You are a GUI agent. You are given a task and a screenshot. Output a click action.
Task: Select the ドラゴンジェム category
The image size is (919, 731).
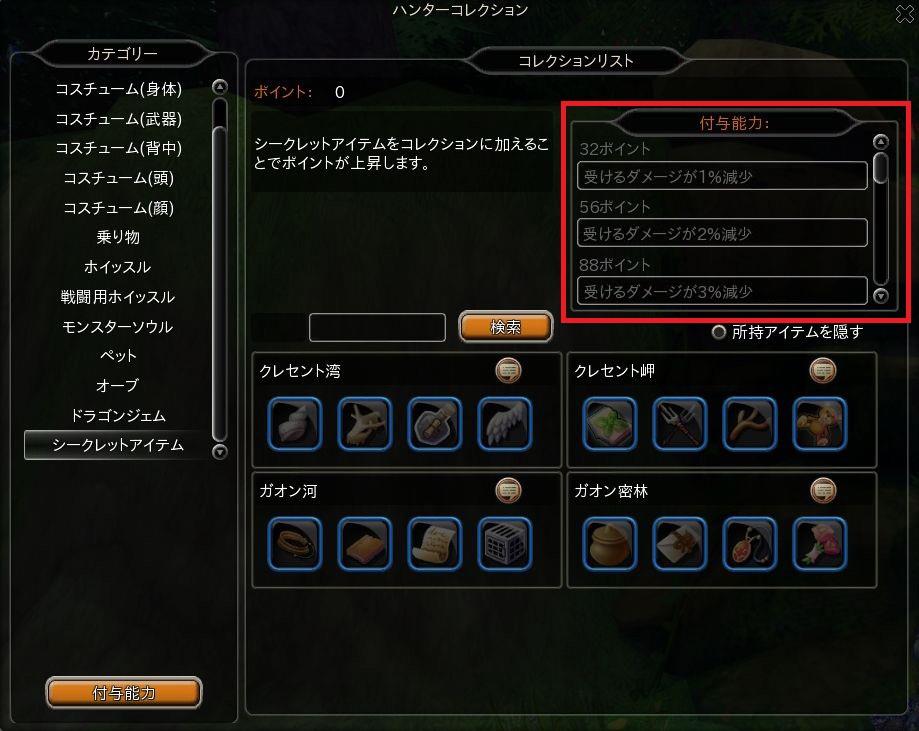[x=118, y=416]
